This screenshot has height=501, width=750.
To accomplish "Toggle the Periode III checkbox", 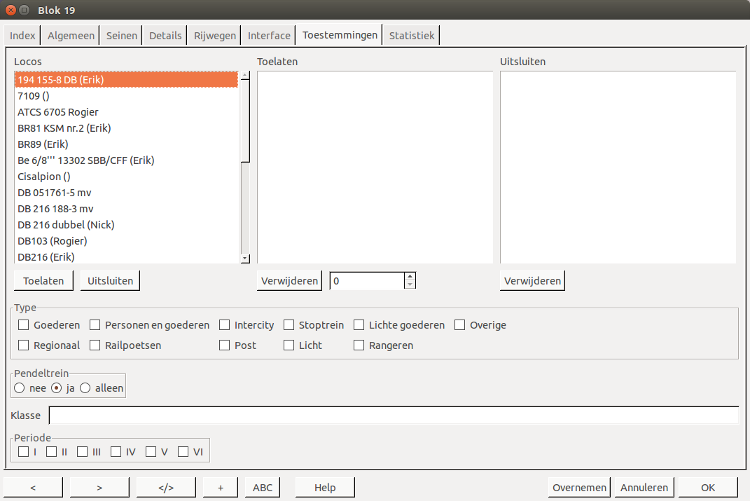I will coord(83,452).
